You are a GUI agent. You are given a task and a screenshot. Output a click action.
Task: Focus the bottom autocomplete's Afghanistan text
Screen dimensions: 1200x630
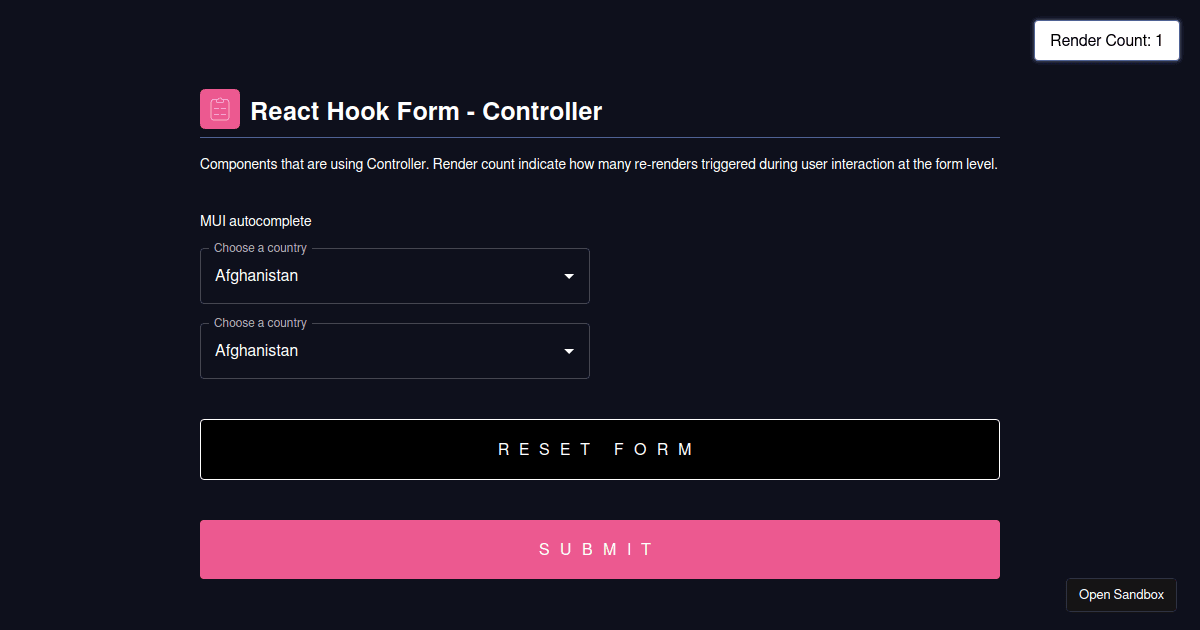(x=256, y=351)
